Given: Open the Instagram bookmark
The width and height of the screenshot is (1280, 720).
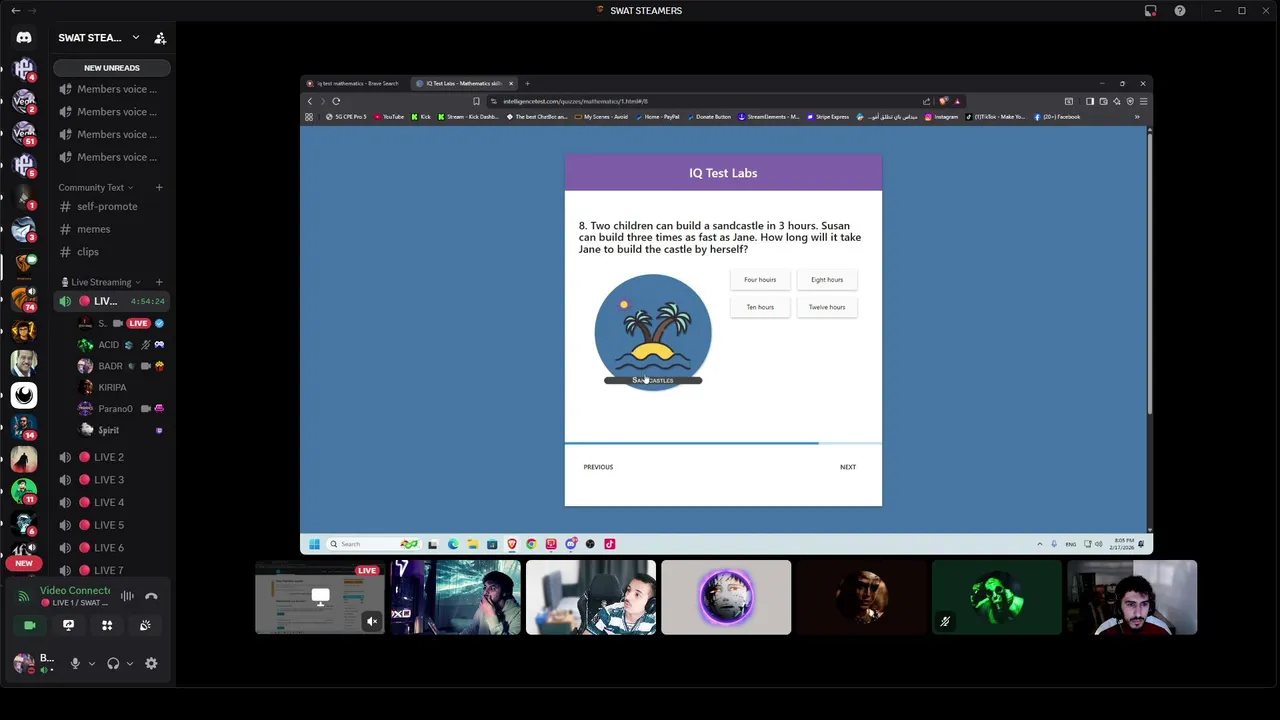Looking at the screenshot, I should click(x=942, y=117).
